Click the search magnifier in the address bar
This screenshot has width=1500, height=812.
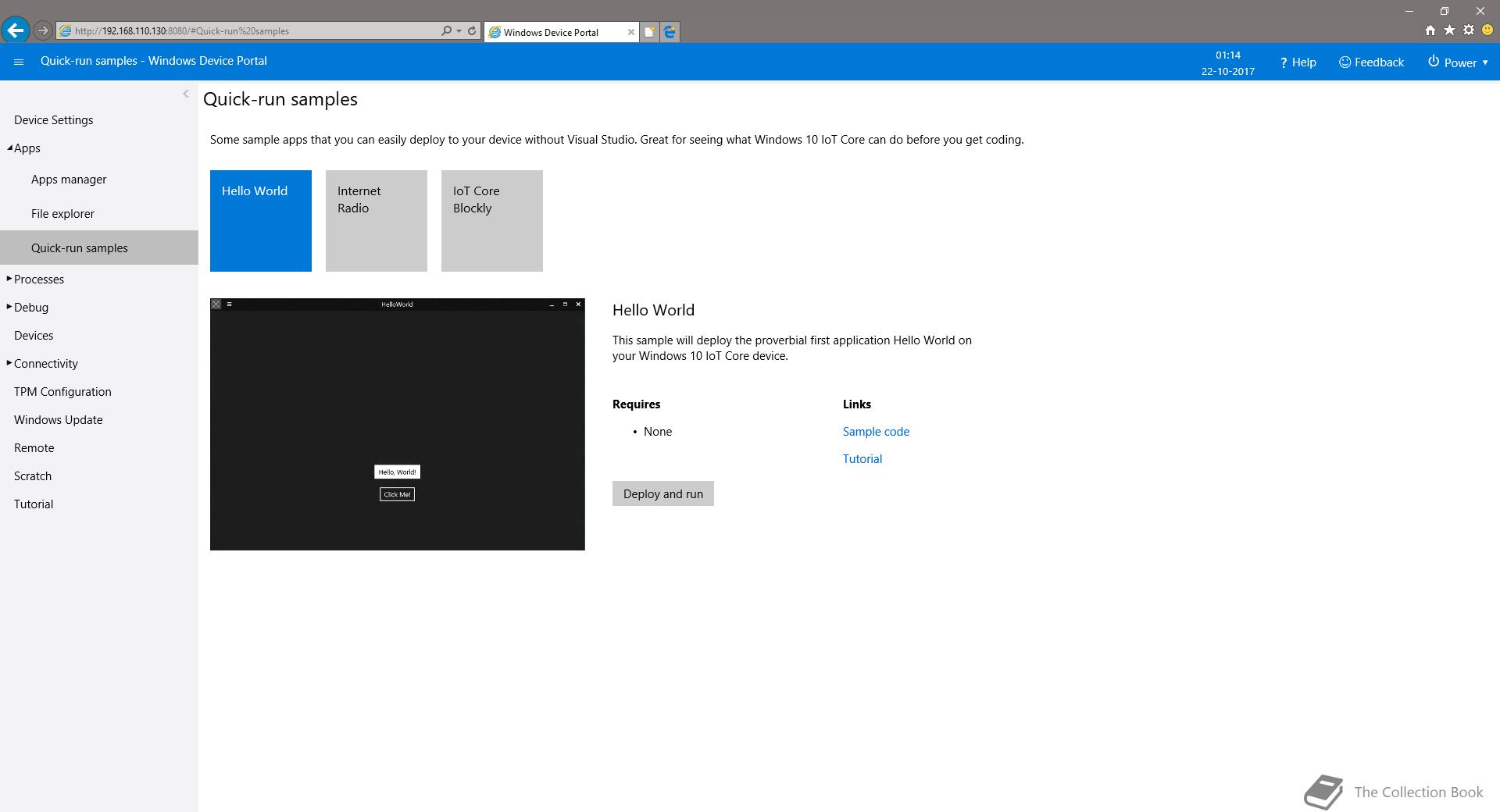[x=446, y=31]
